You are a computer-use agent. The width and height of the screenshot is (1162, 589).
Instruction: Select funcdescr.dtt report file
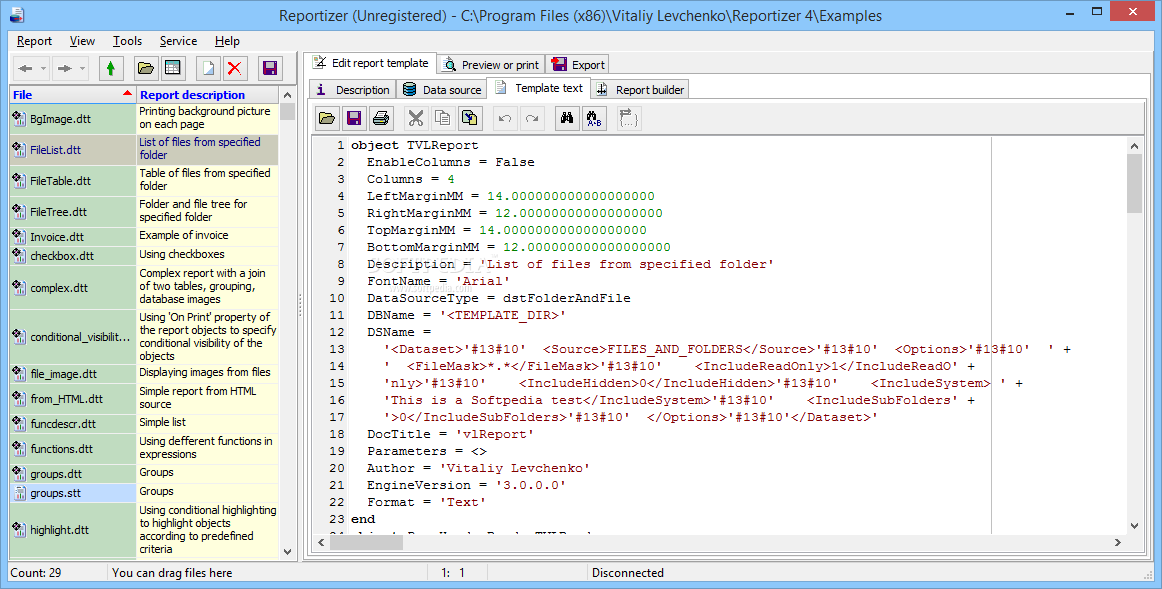[73, 424]
